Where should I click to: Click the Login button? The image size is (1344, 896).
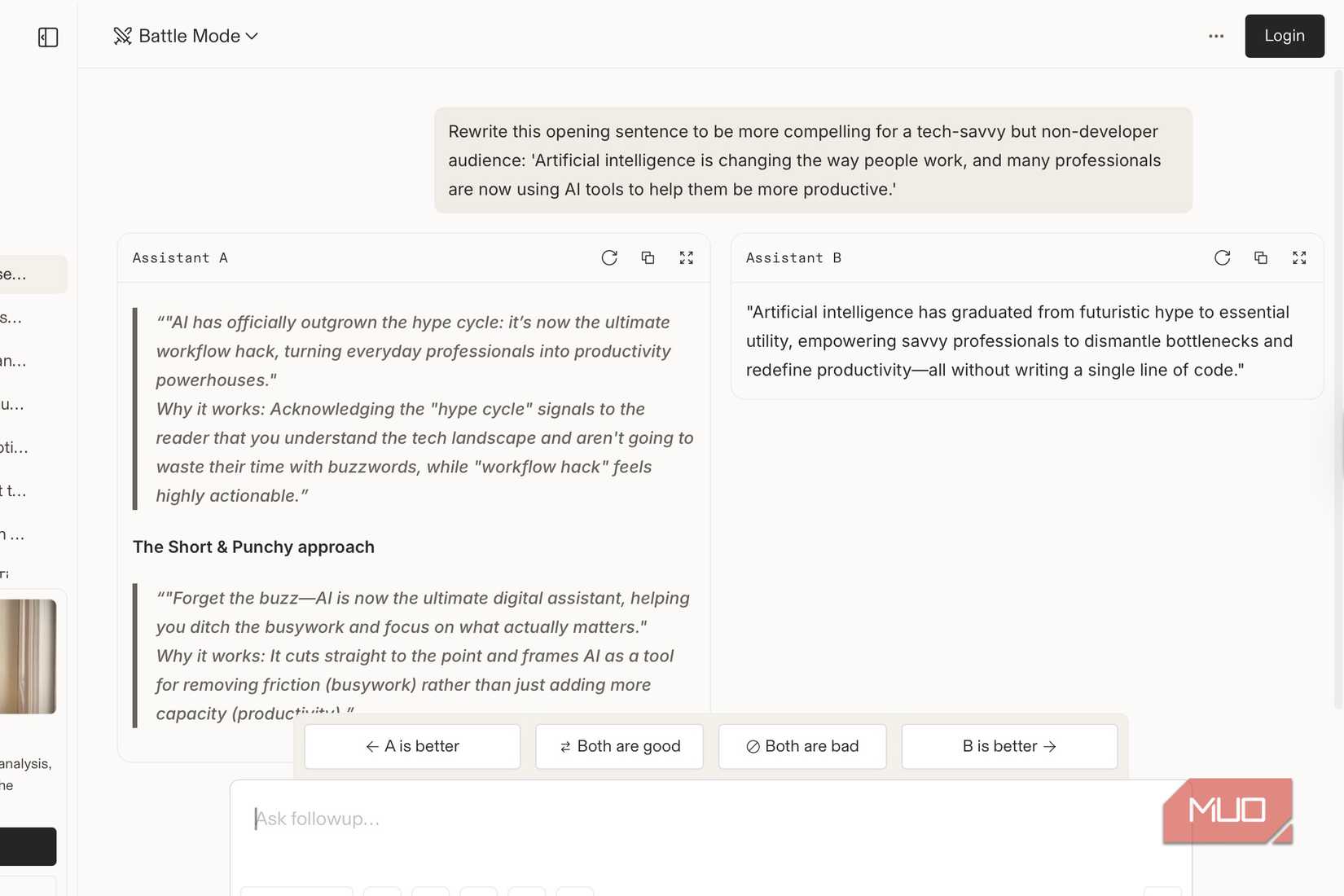pyautogui.click(x=1284, y=36)
